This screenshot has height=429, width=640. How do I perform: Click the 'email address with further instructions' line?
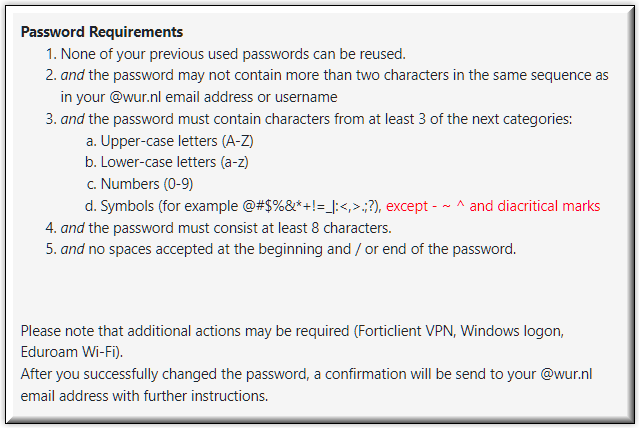click(x=144, y=396)
